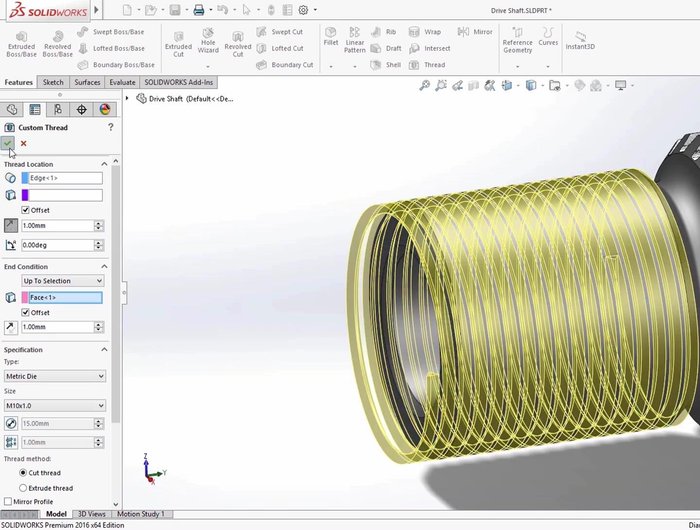Select the Revolved Cut tool
The width and height of the screenshot is (700, 530).
[238, 44]
